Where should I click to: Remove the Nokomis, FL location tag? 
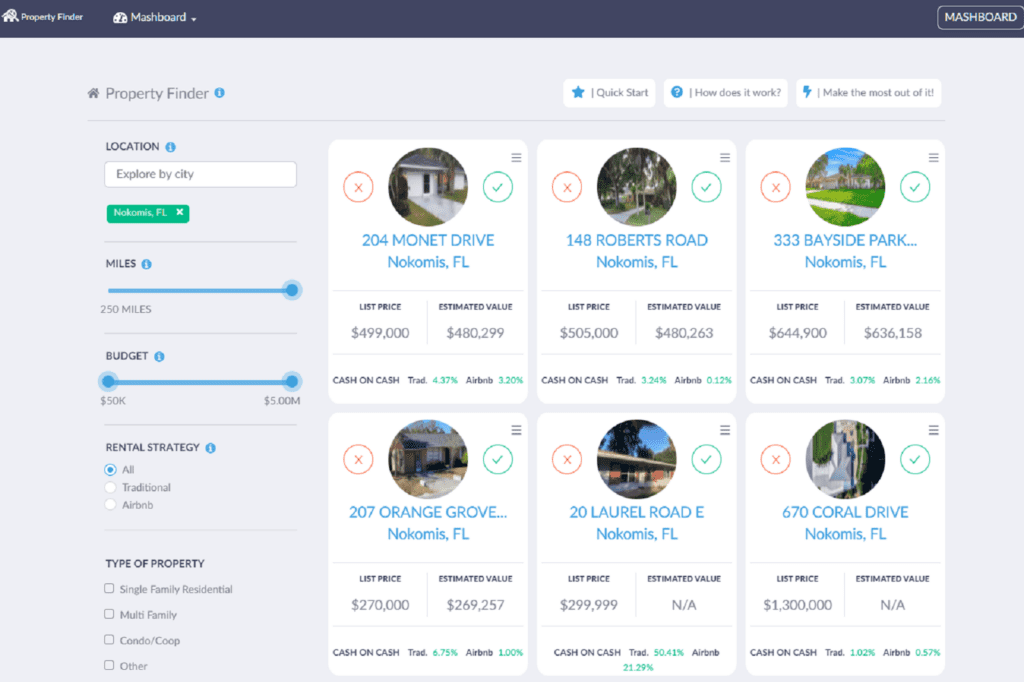click(x=178, y=213)
